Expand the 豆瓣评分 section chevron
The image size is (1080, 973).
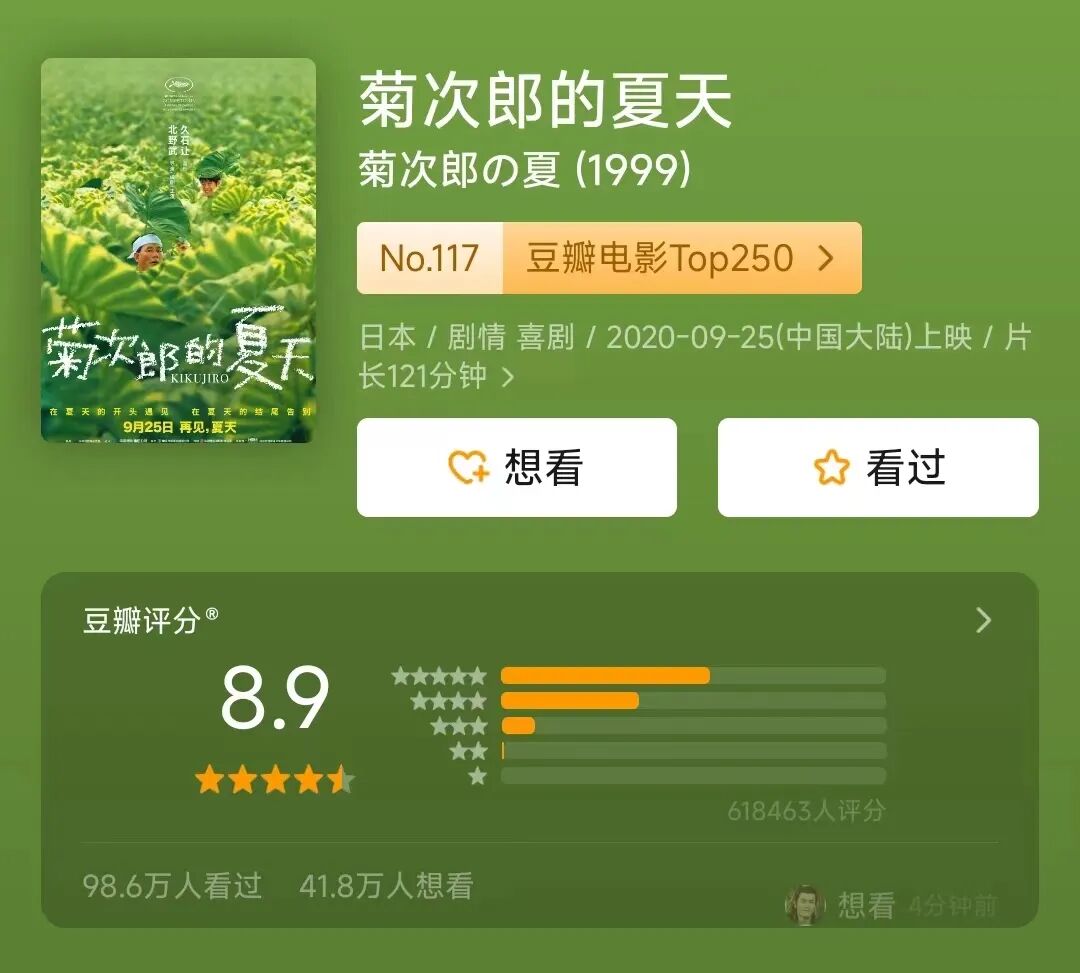coord(984,620)
